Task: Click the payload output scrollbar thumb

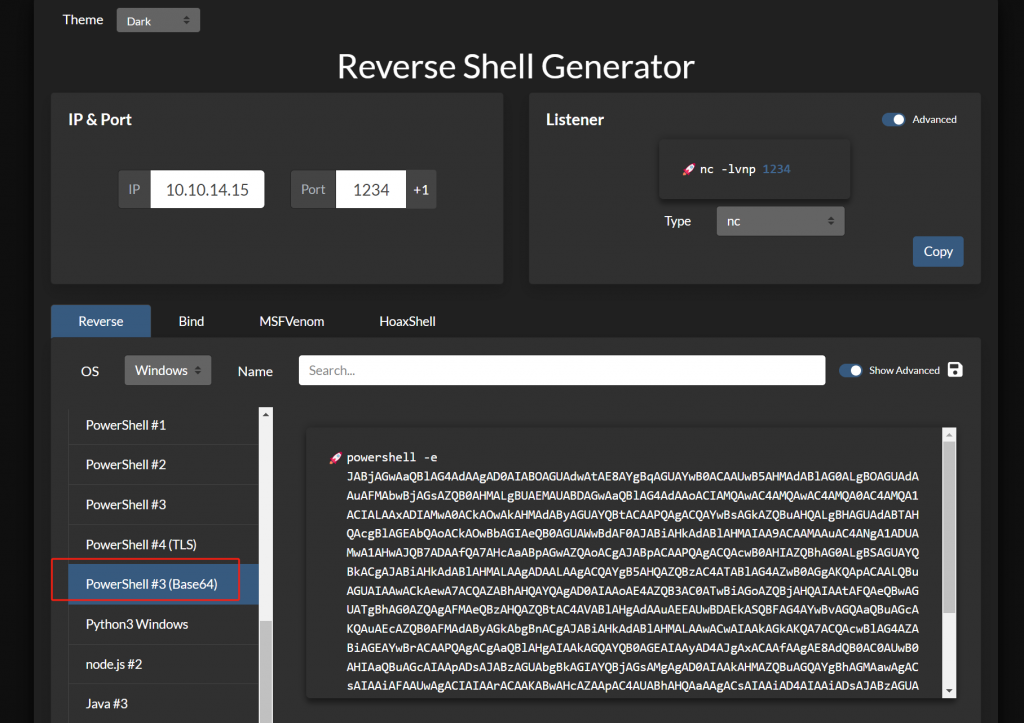Action: pos(950,528)
